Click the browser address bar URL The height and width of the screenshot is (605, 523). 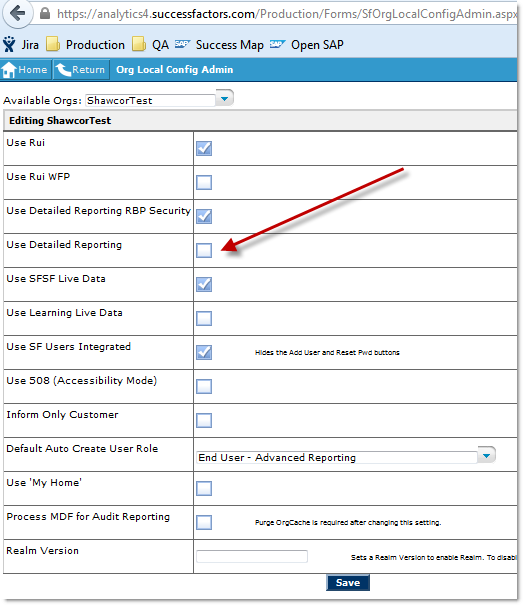coord(286,14)
